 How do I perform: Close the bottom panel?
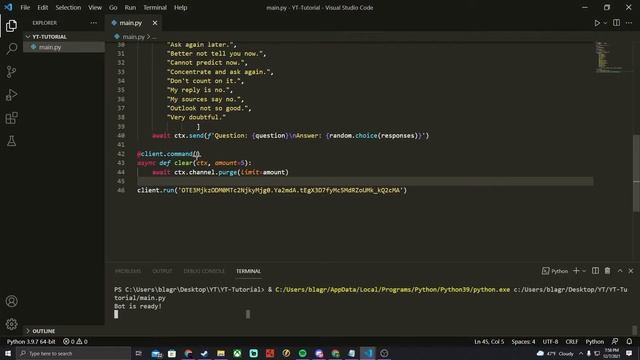pyautogui.click(x=631, y=271)
